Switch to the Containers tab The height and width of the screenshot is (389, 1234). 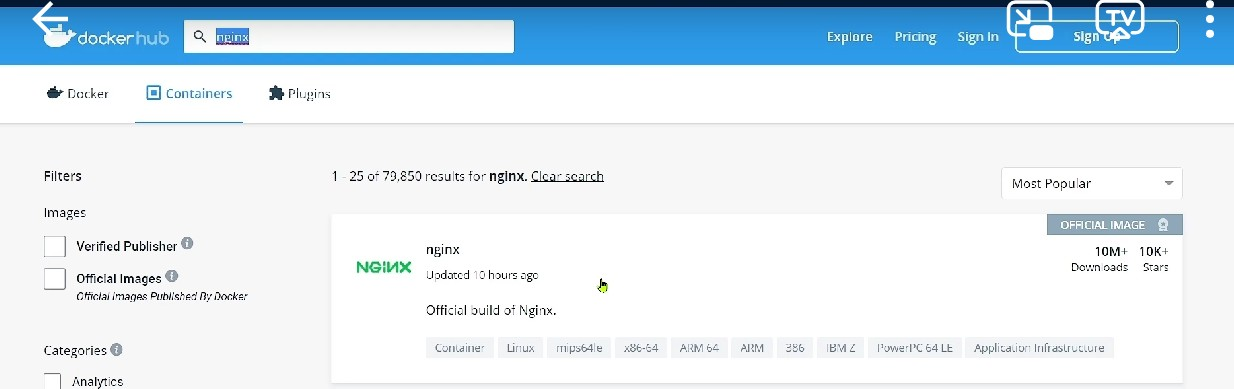[189, 94]
